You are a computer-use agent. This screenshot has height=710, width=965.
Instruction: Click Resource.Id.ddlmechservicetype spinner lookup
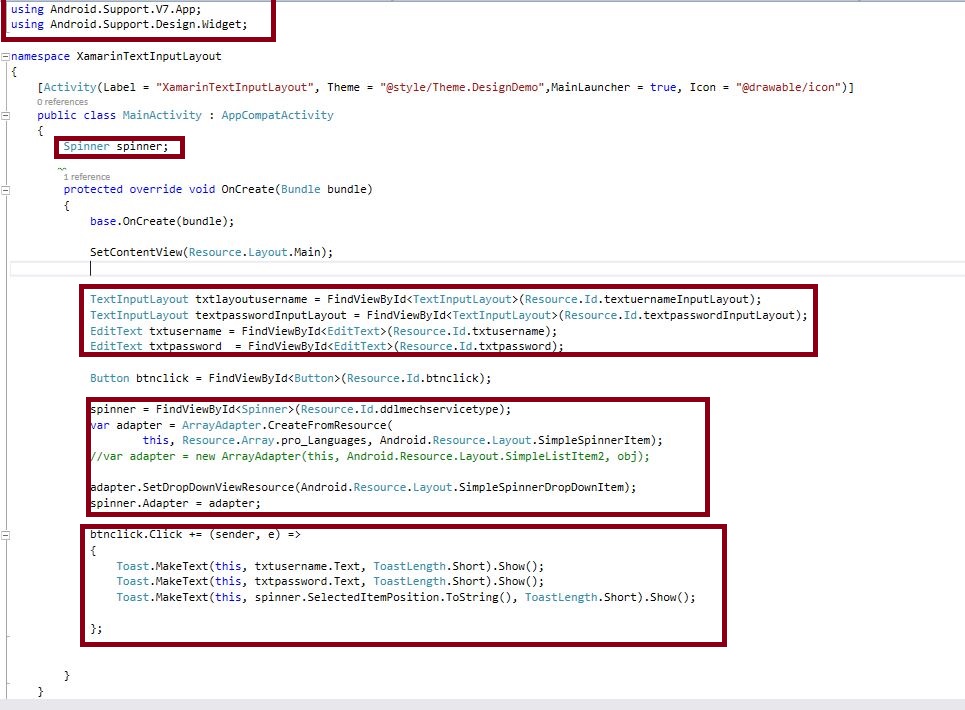coord(300,409)
